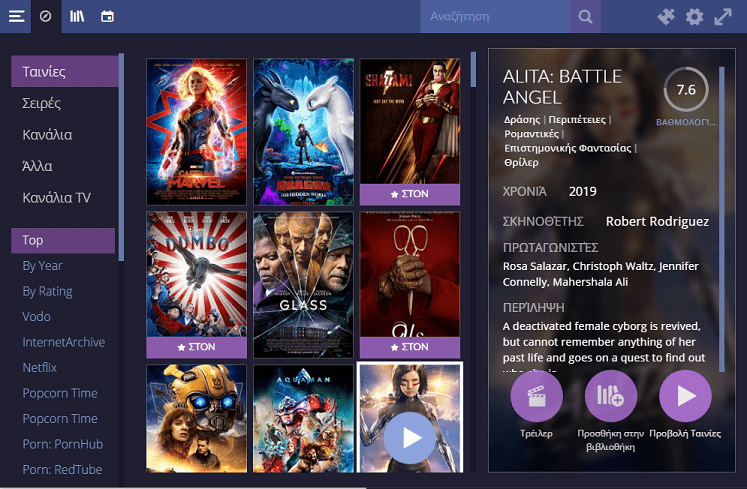Click director Robert Rodriguez

click(657, 222)
